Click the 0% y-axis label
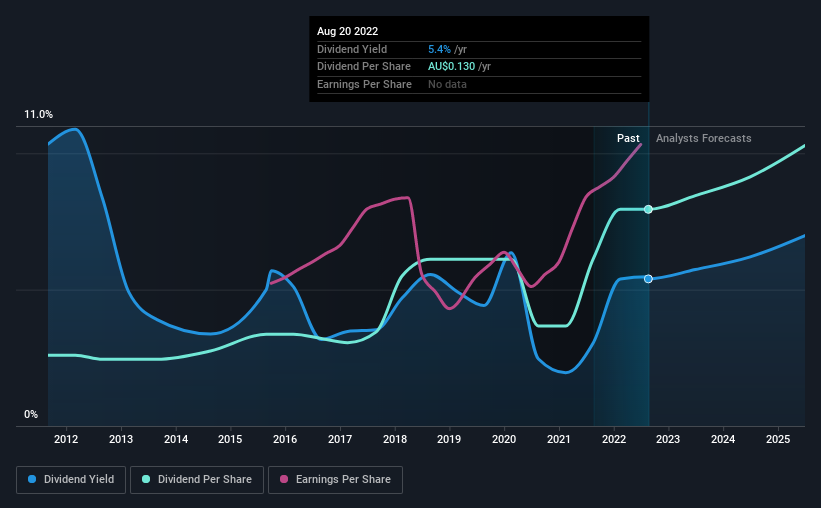This screenshot has height=508, width=821. [31, 415]
